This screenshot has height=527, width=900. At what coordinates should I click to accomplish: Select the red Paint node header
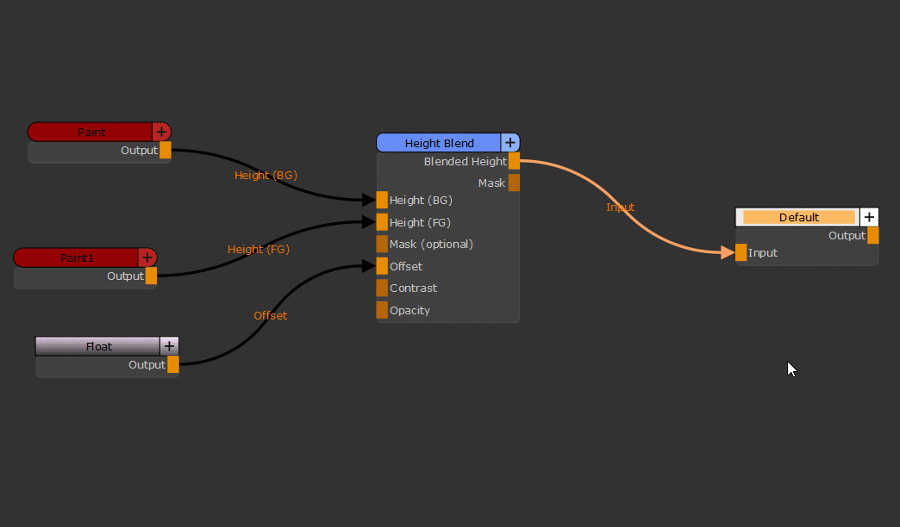coord(91,132)
